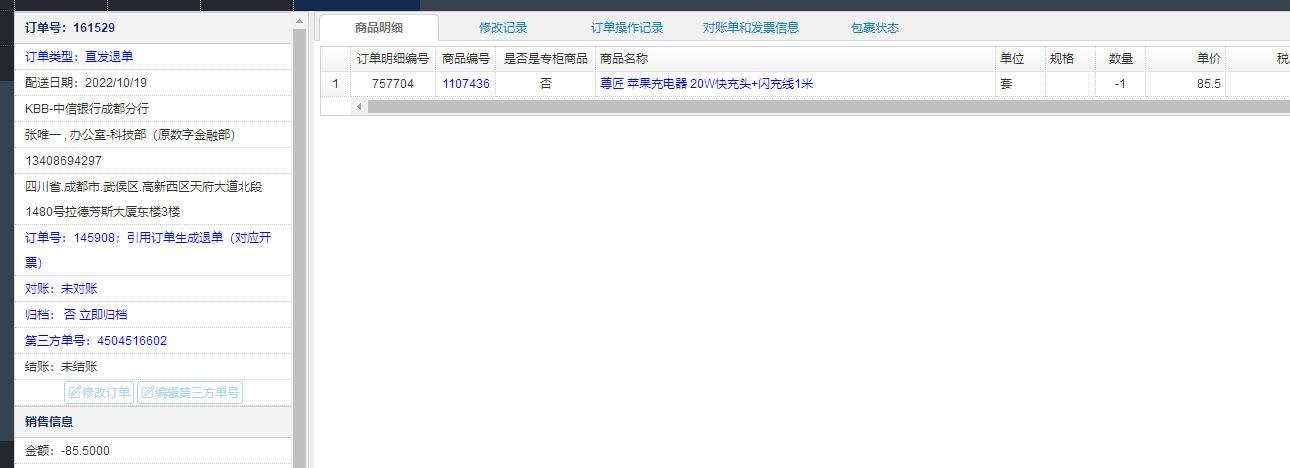The height and width of the screenshot is (468, 1290).
Task: Click the contact line 张唯一, 办公室-科技部
Action: click(130, 134)
